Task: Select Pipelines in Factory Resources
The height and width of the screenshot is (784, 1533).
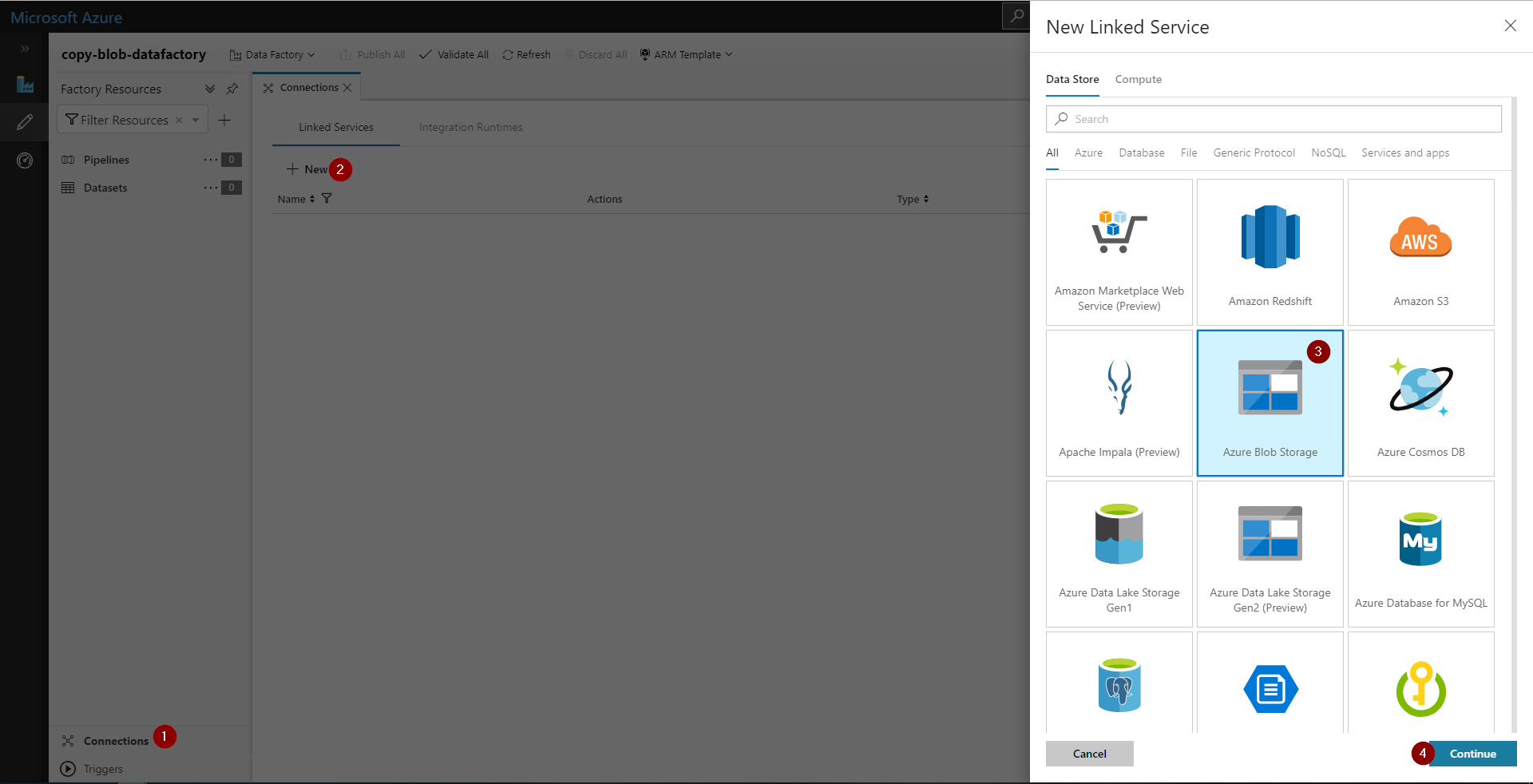Action: [x=106, y=160]
